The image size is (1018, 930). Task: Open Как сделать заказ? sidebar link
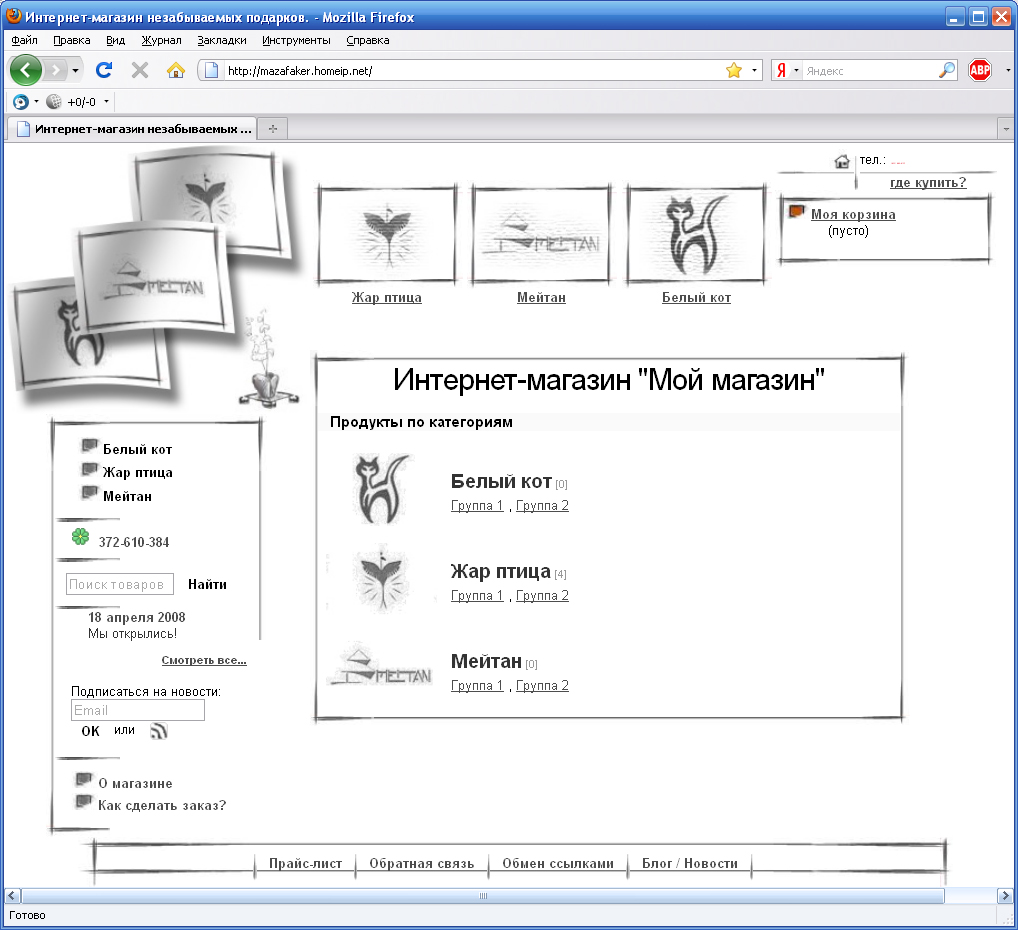click(162, 805)
